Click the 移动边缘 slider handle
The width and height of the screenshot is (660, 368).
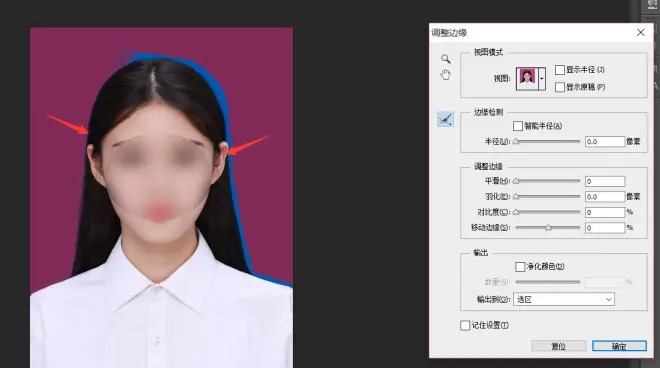point(548,228)
